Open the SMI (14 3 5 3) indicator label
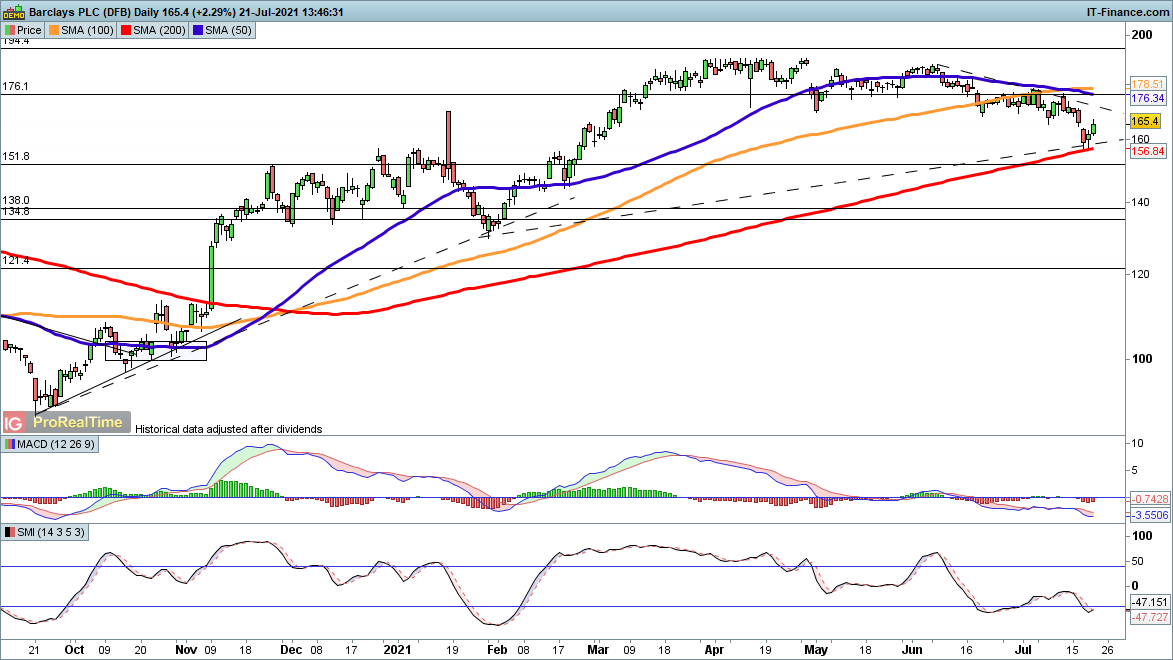The height and width of the screenshot is (660, 1173). (x=45, y=533)
